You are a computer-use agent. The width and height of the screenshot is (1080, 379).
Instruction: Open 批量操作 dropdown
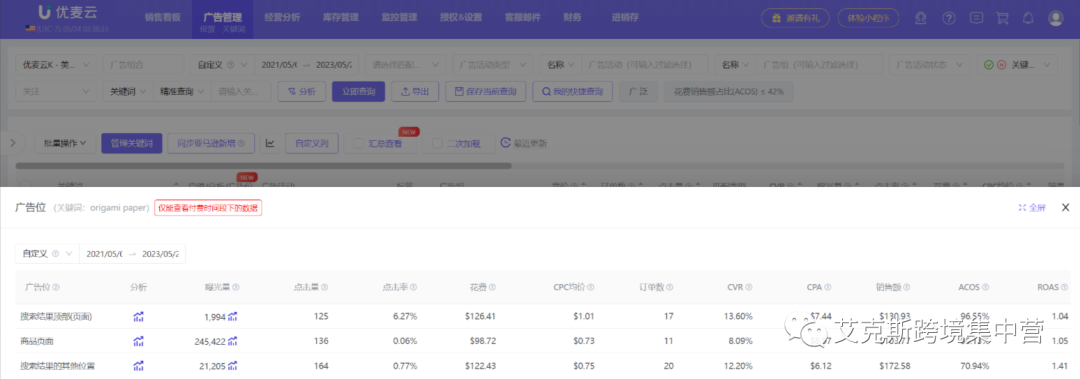tap(65, 143)
